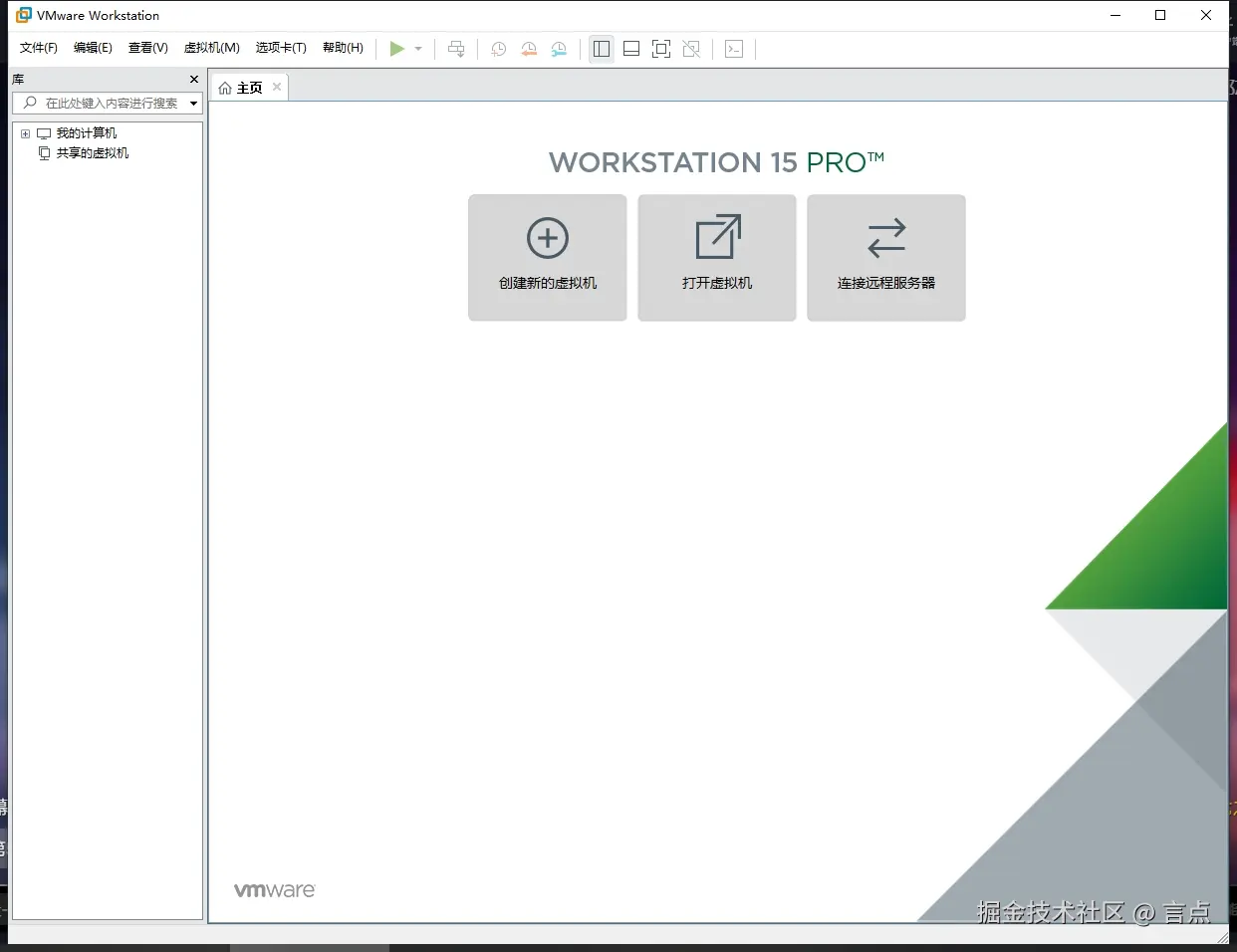1237x952 pixels.
Task: Click the library search input field
Action: click(x=108, y=103)
